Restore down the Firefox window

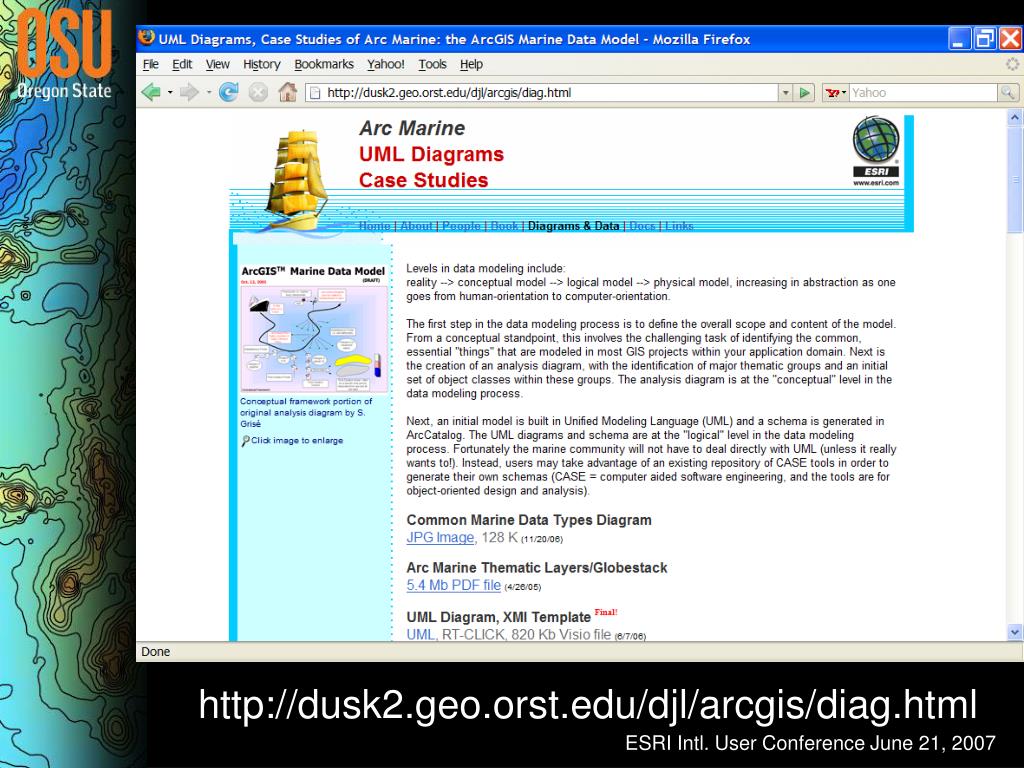[985, 39]
